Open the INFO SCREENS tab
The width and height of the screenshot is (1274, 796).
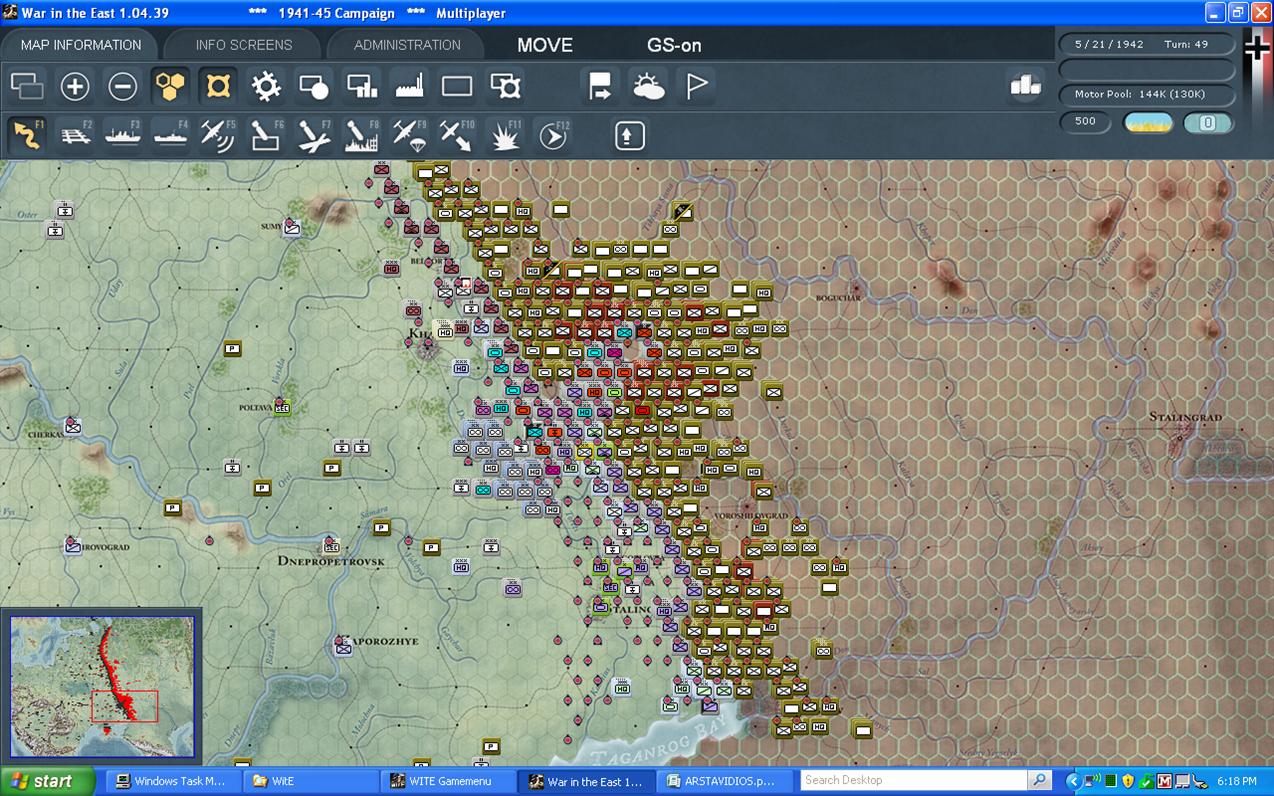[x=244, y=45]
